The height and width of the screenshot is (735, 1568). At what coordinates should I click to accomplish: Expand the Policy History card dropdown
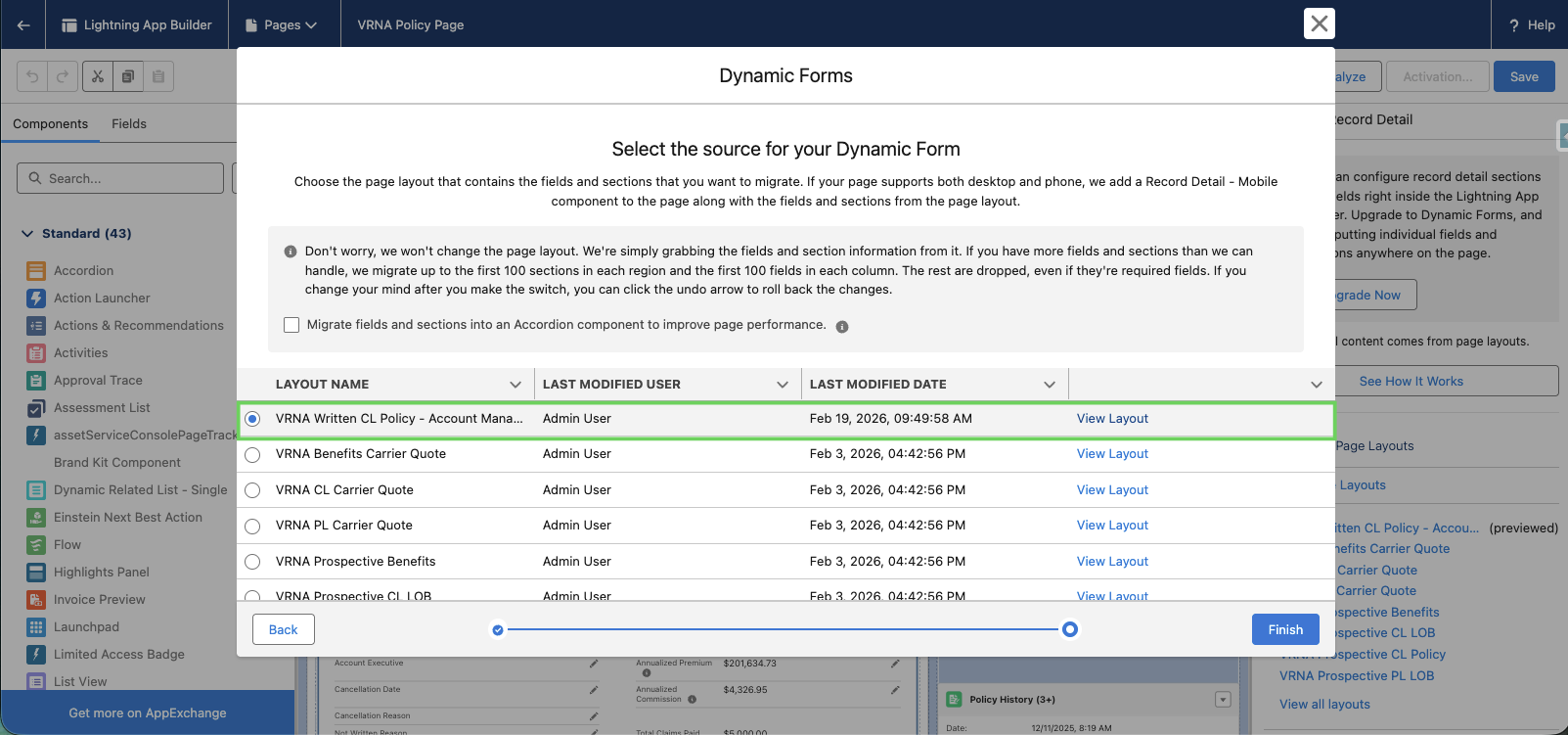click(1223, 700)
